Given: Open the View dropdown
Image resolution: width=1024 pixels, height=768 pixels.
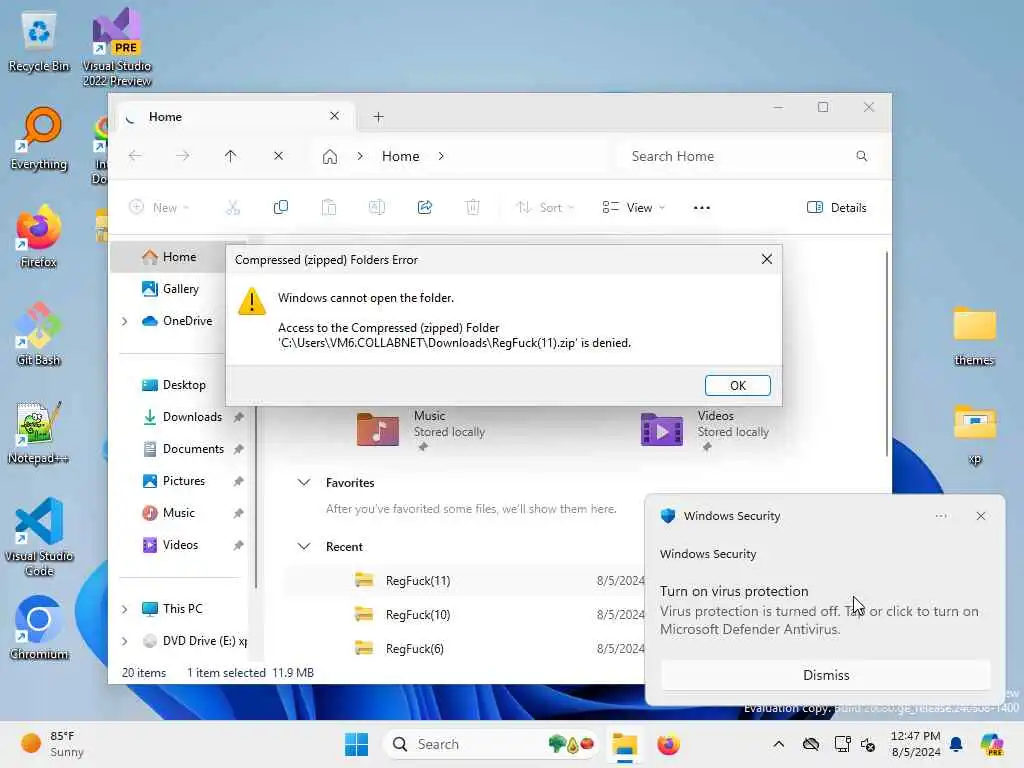Looking at the screenshot, I should [633, 208].
